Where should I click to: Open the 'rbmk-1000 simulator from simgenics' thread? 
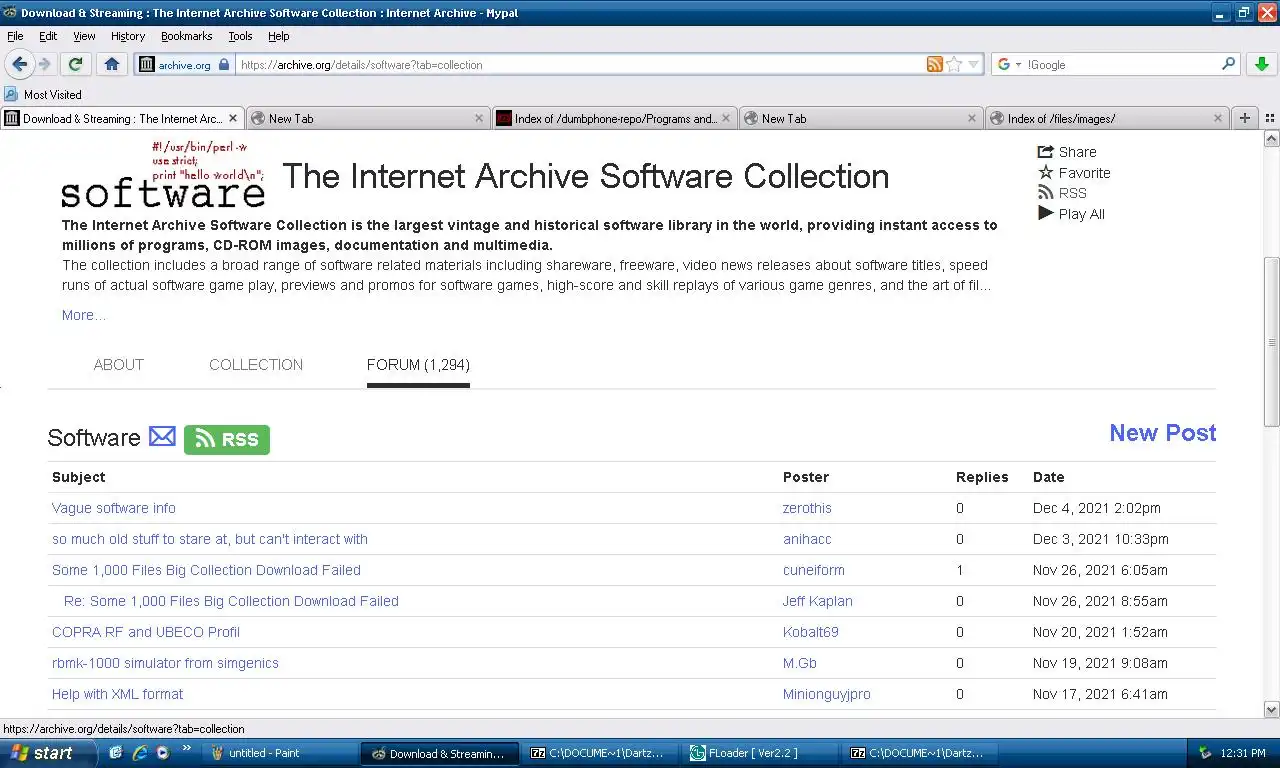[165, 663]
